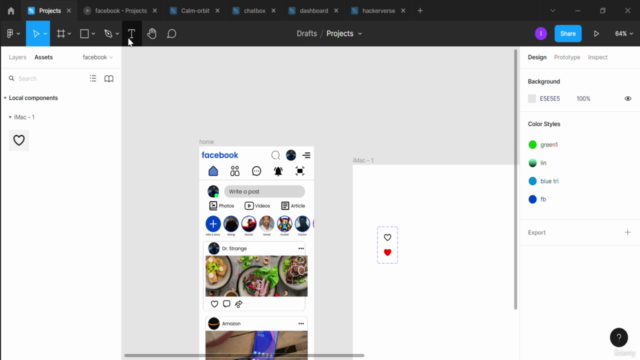
Task: Click the search icon in facebook frame
Action: (x=276, y=155)
